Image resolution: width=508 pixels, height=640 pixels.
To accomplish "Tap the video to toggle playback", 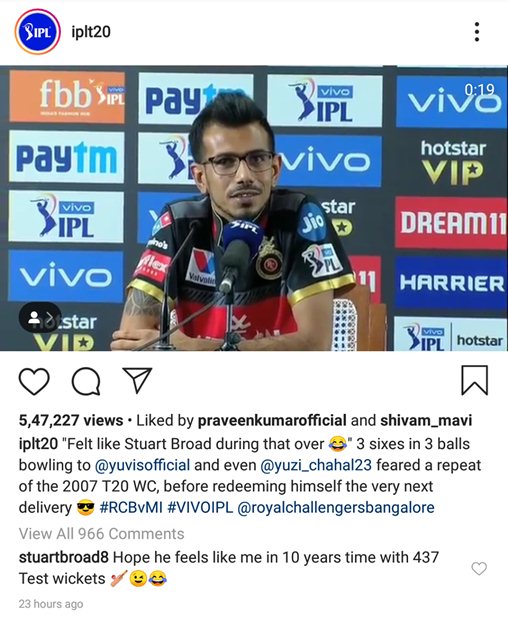I will coord(254,208).
